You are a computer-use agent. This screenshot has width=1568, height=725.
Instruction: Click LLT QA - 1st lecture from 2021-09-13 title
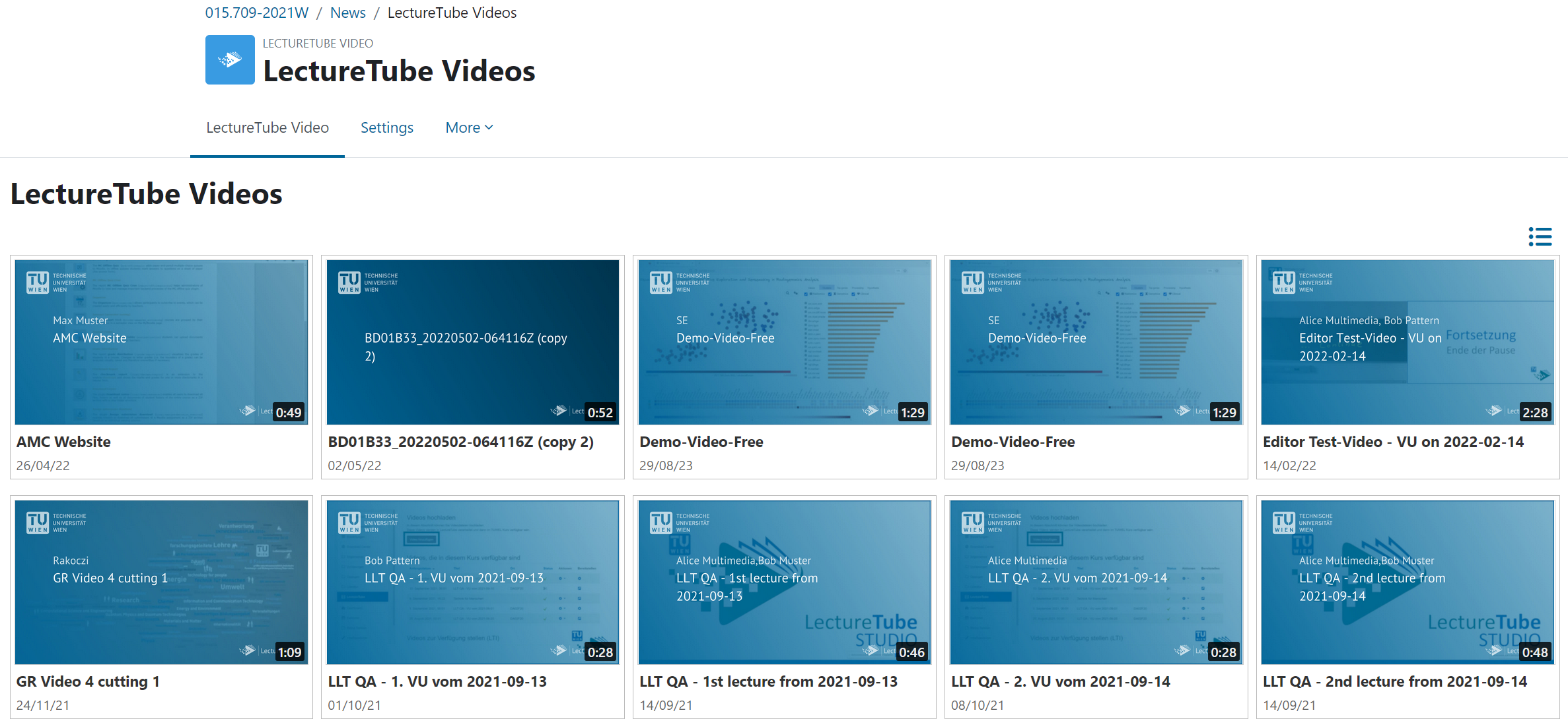point(769,681)
